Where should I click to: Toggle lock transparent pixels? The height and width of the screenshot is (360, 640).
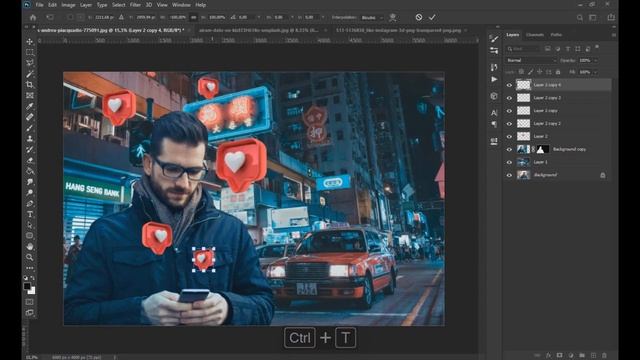521,72
